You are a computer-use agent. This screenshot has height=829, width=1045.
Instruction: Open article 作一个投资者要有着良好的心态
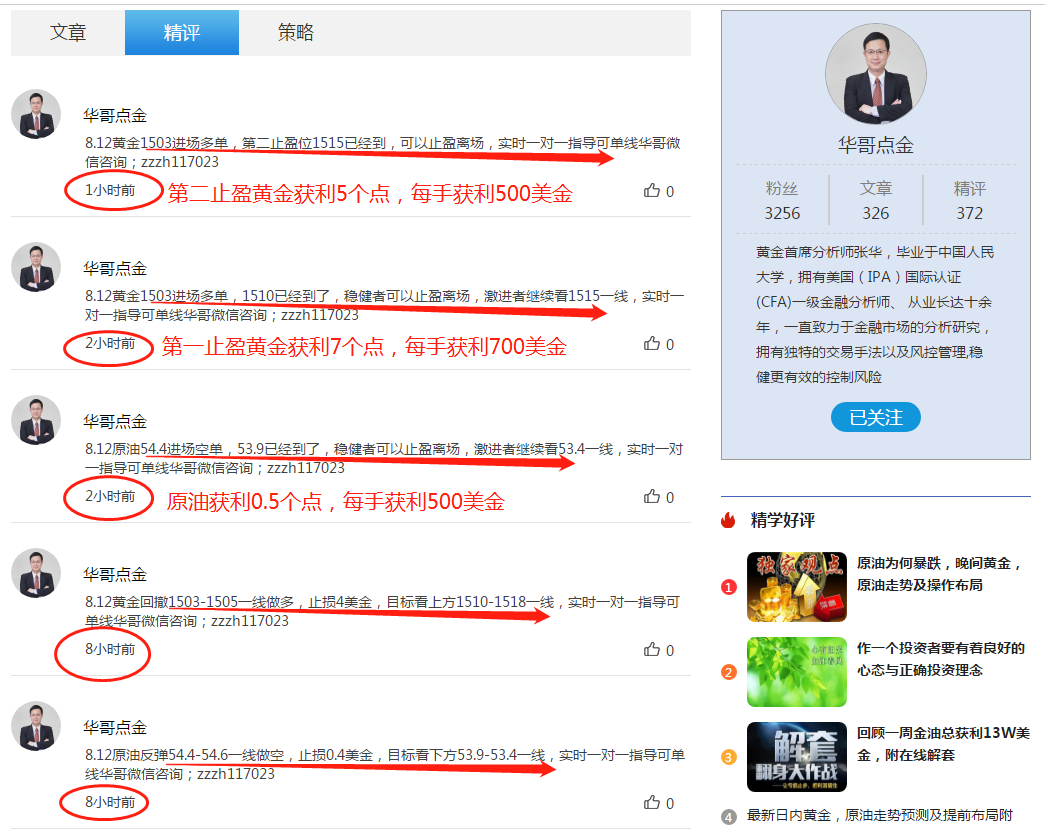coord(941,659)
